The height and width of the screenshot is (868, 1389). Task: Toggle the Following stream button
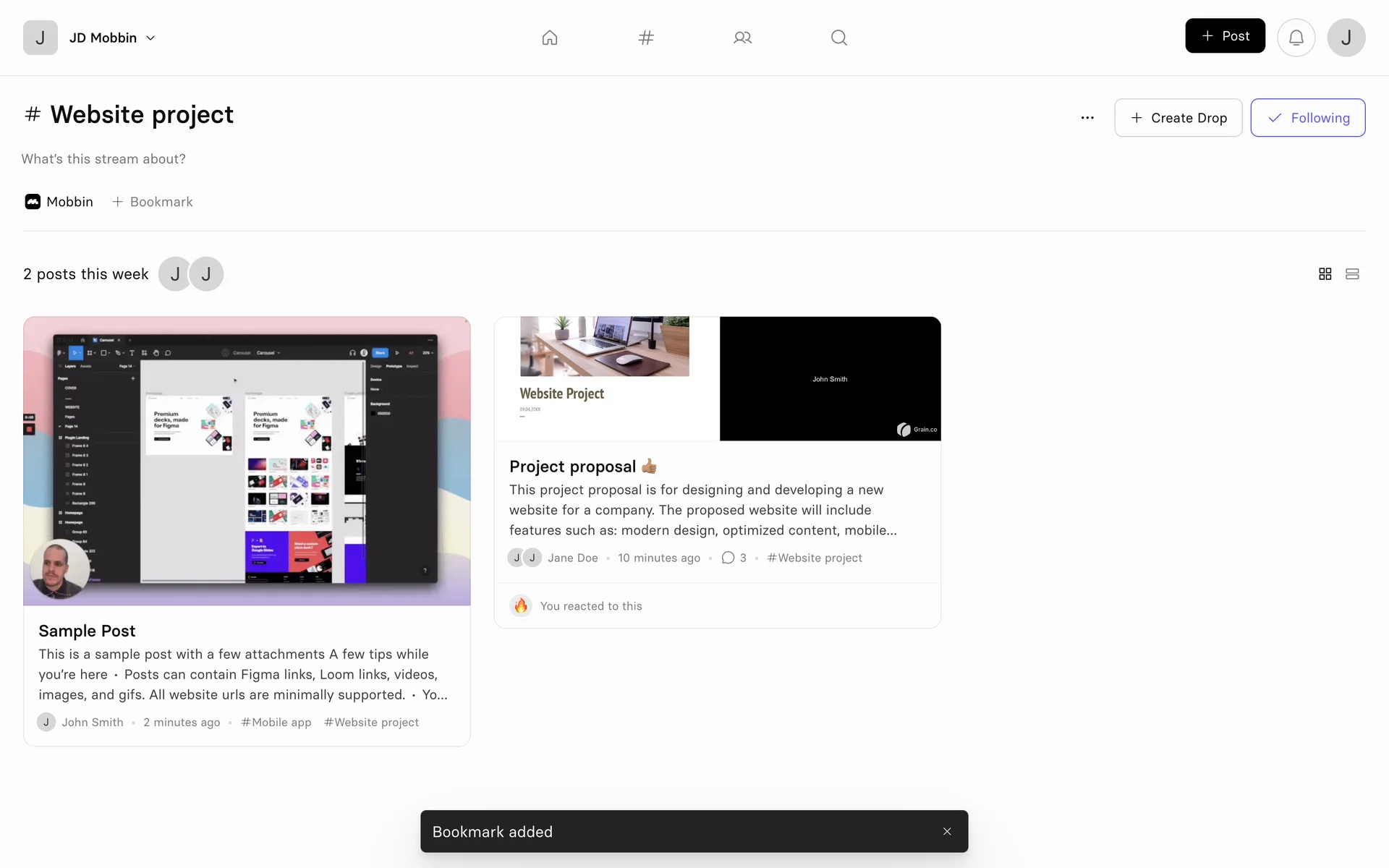tap(1307, 118)
